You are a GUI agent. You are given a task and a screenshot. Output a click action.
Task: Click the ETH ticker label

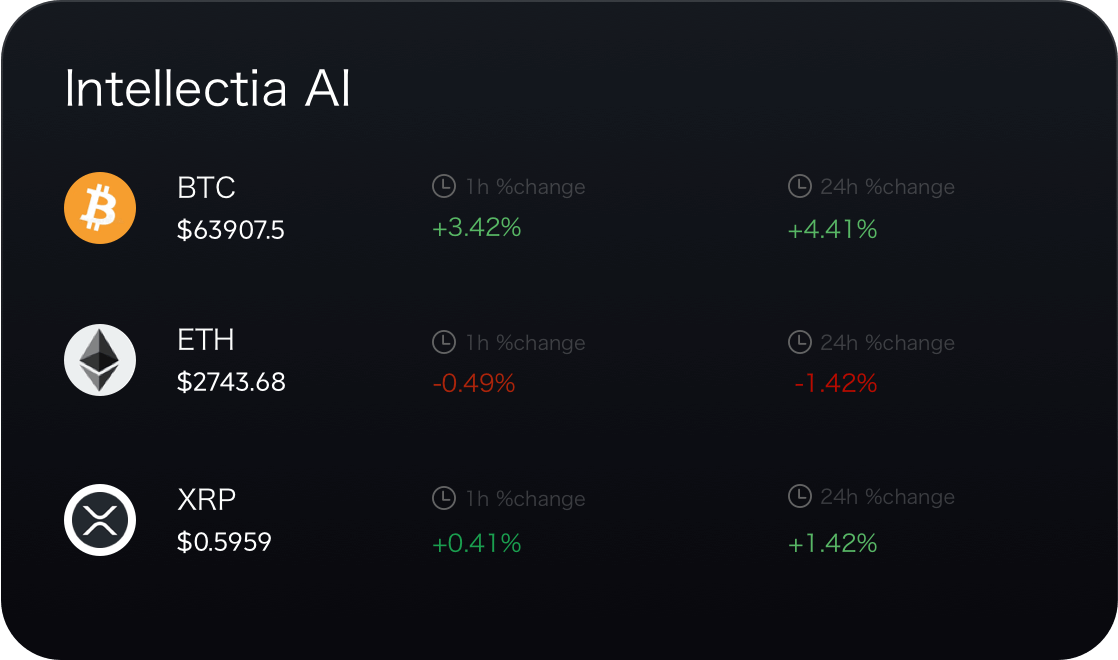tap(205, 340)
